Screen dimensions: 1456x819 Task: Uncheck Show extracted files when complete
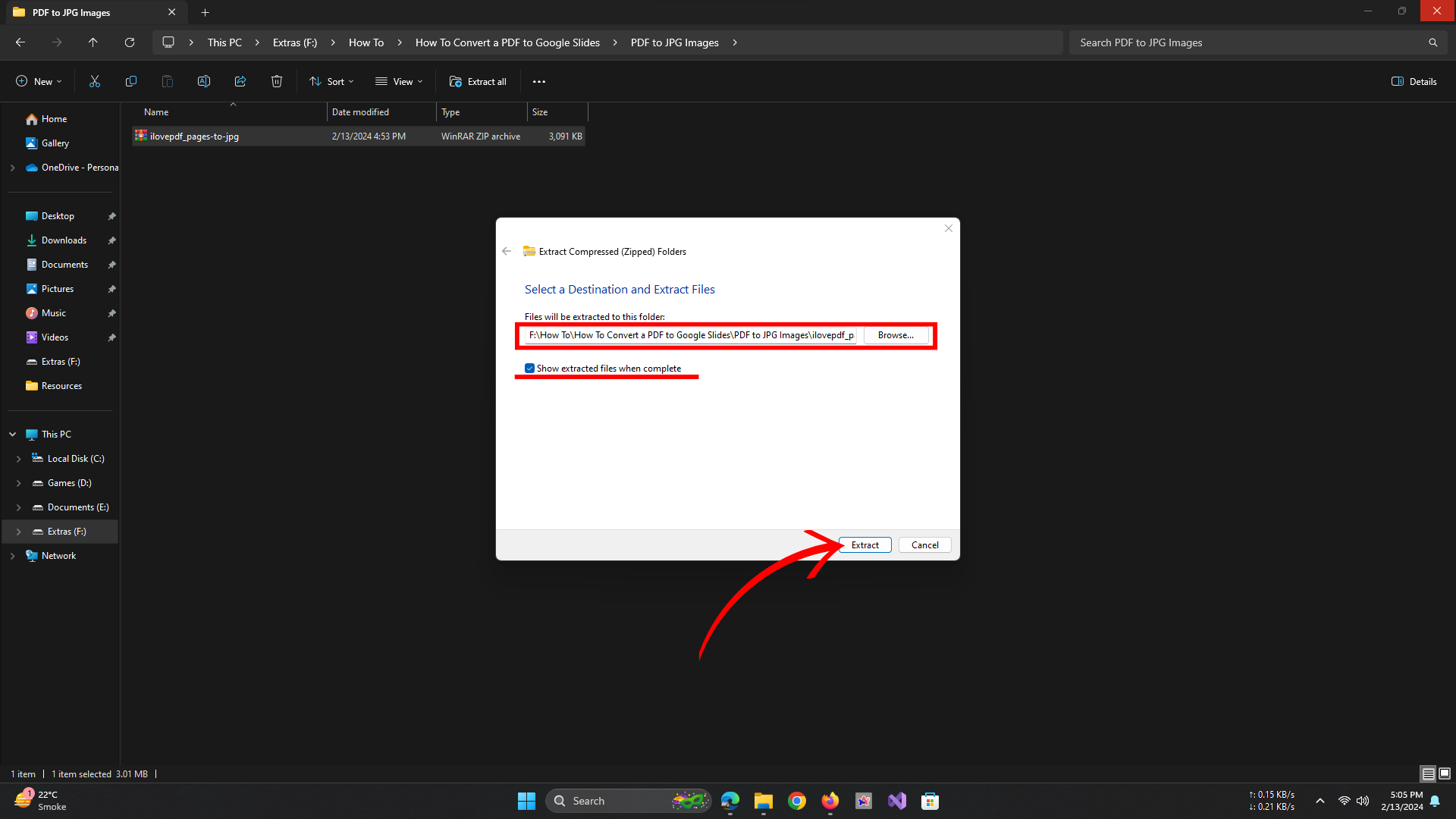530,369
